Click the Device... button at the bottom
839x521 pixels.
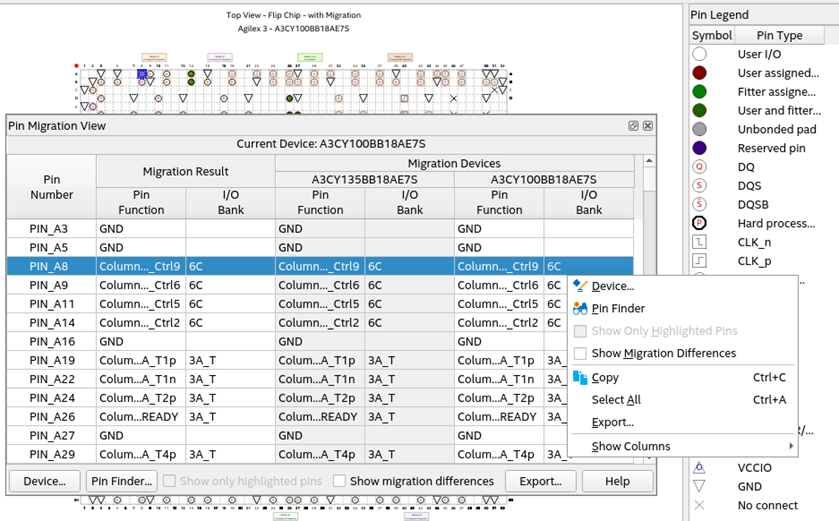click(x=44, y=481)
